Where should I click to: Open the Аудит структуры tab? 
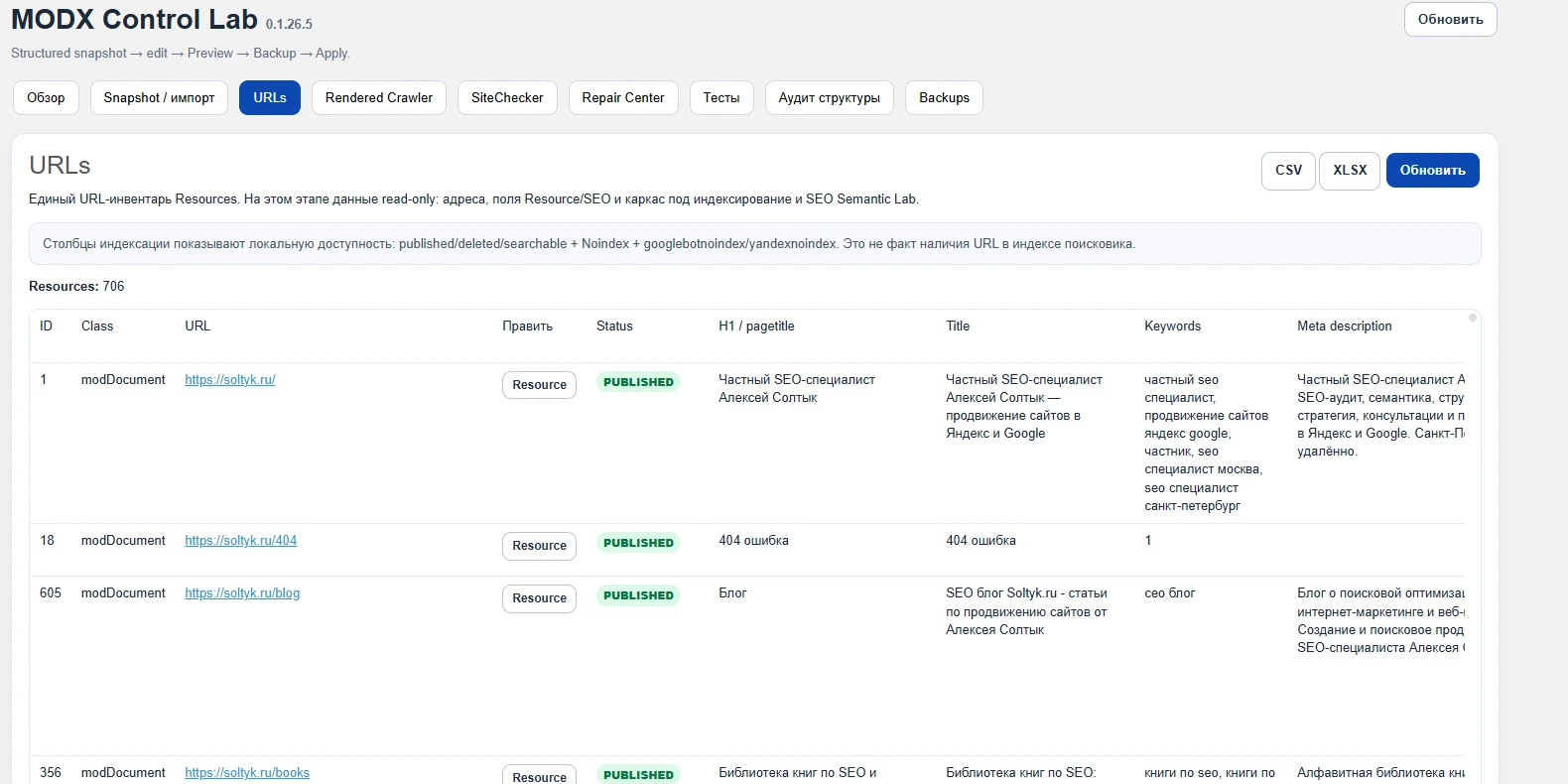830,97
